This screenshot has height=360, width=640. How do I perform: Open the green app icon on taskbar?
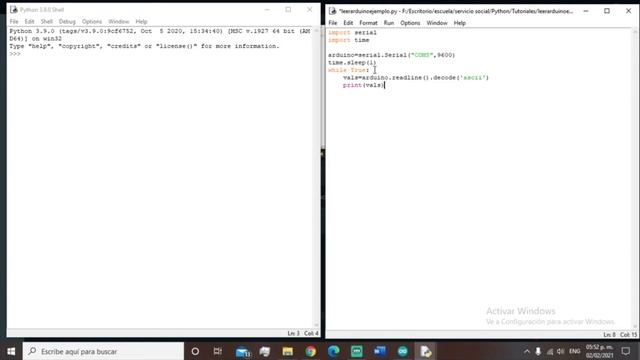coord(357,351)
